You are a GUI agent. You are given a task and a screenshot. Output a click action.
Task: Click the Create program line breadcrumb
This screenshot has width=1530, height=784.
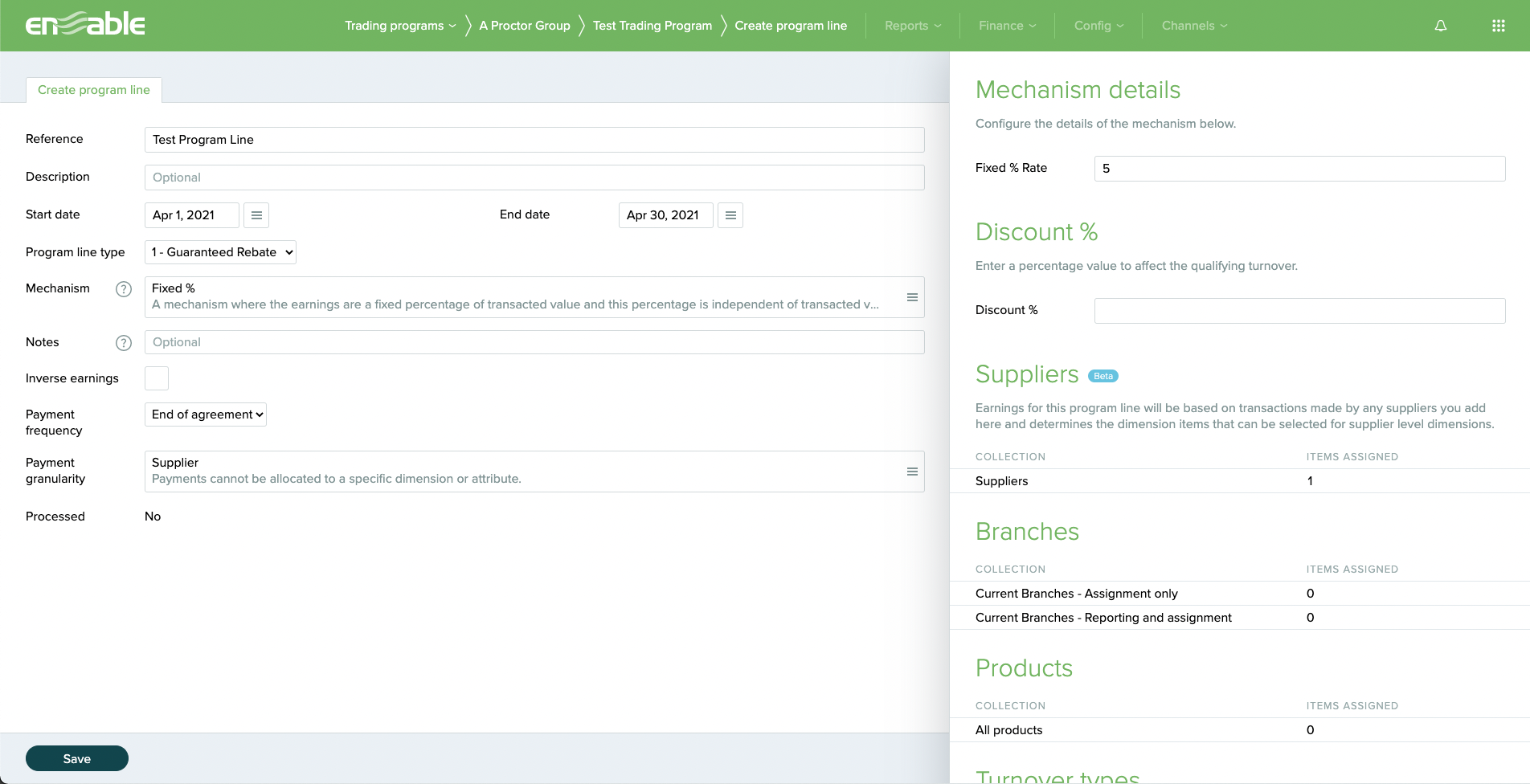point(791,26)
